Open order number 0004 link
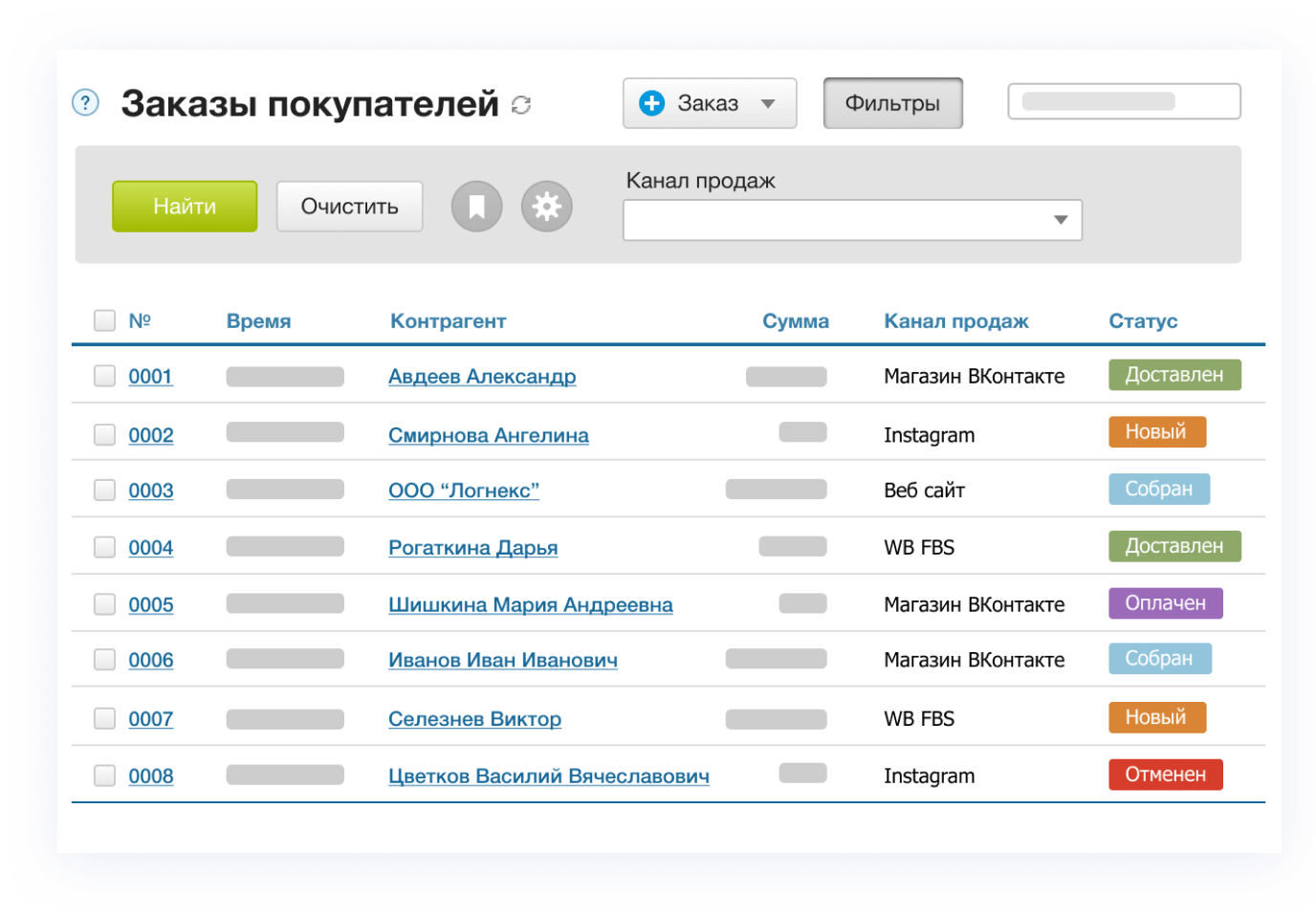The height and width of the screenshot is (918, 1316). 151,548
